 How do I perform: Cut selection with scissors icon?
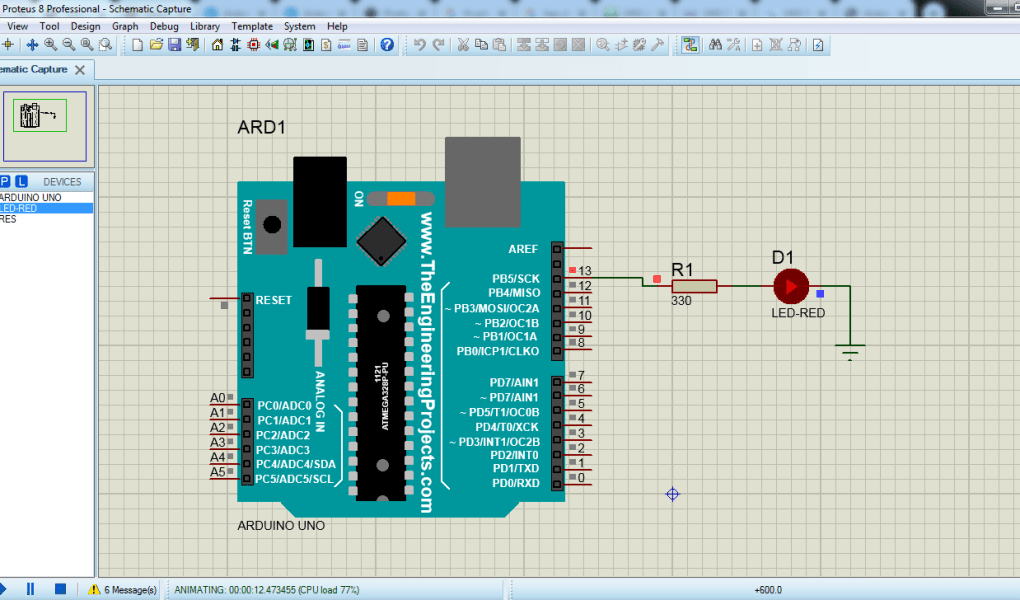[463, 45]
